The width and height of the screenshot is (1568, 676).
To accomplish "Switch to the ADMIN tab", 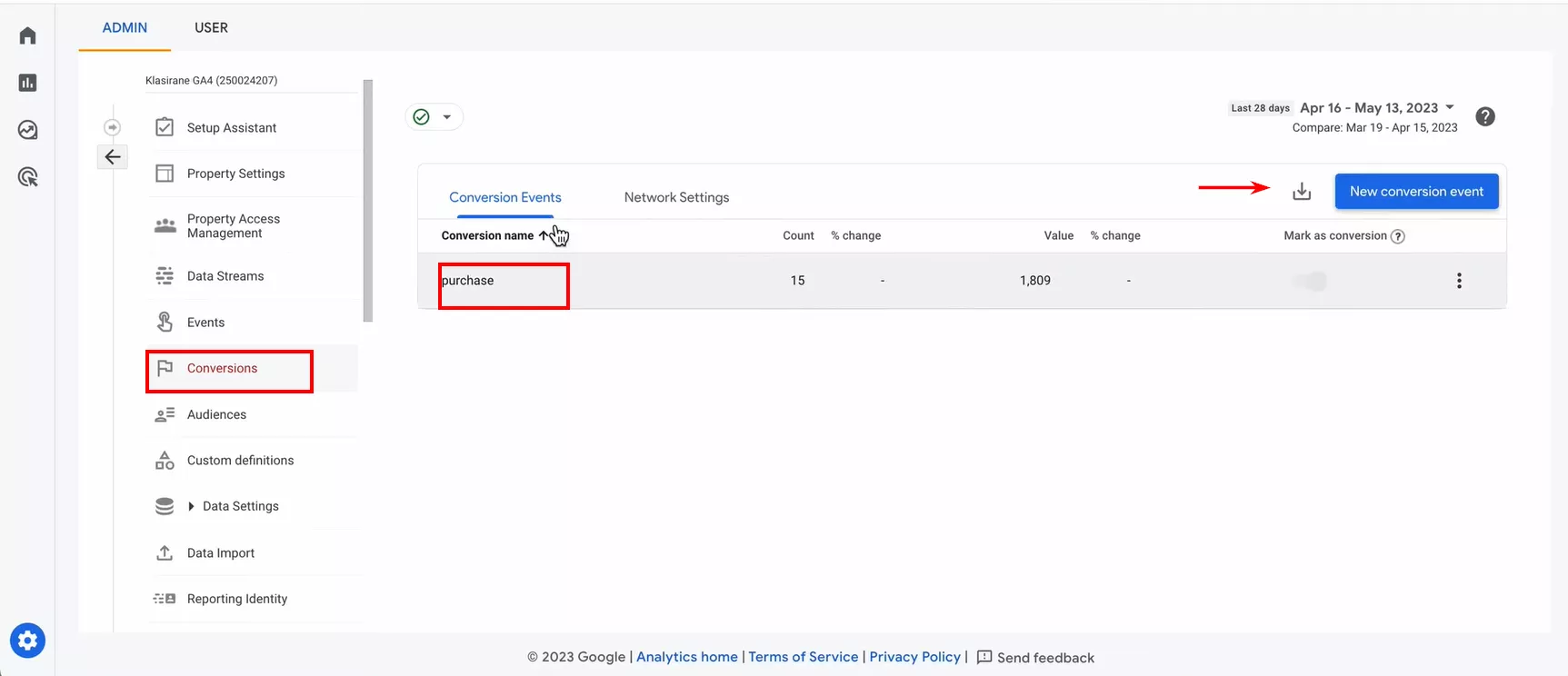I will pos(125,28).
